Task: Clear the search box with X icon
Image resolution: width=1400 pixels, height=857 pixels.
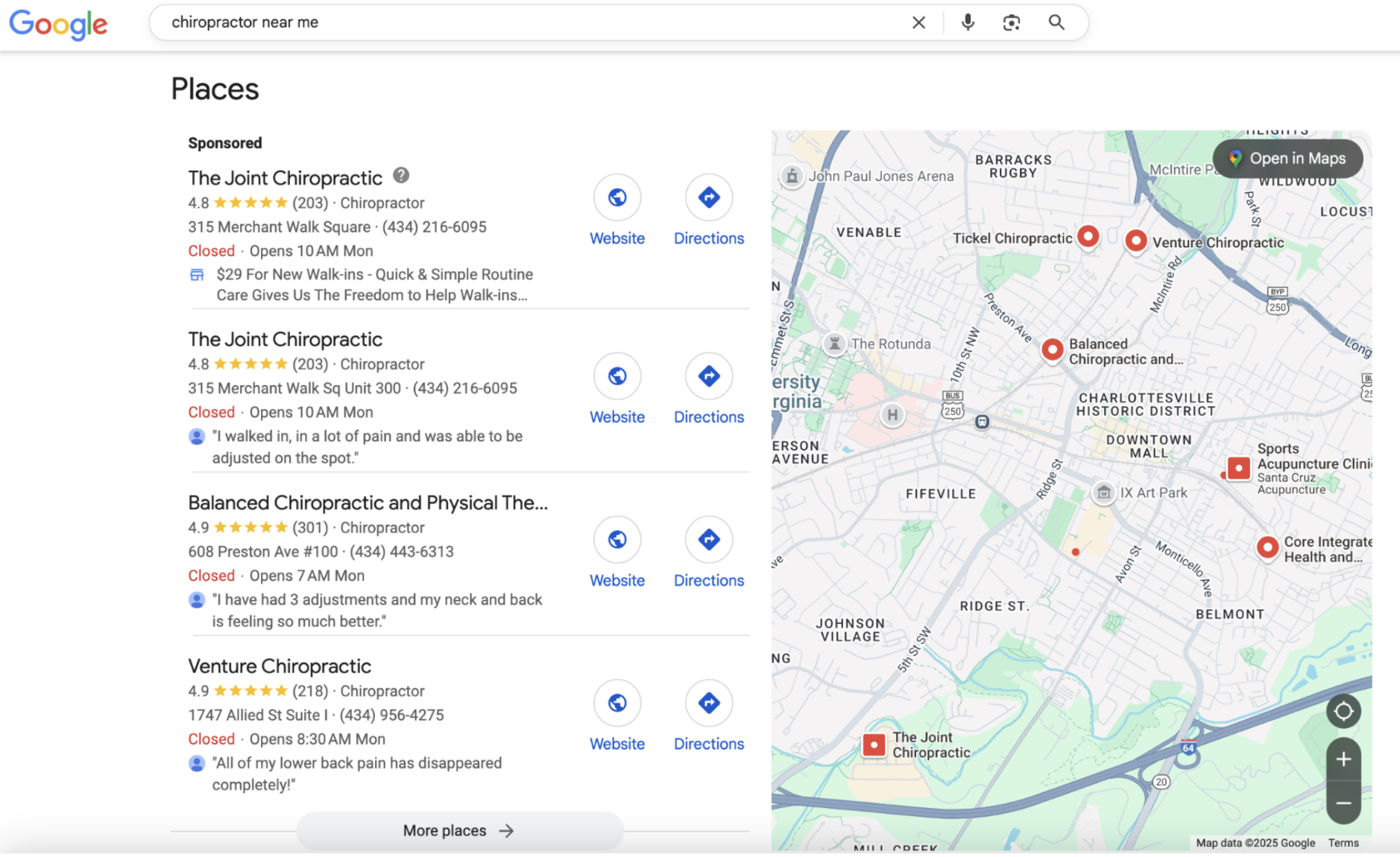Action: pyautogui.click(x=918, y=22)
